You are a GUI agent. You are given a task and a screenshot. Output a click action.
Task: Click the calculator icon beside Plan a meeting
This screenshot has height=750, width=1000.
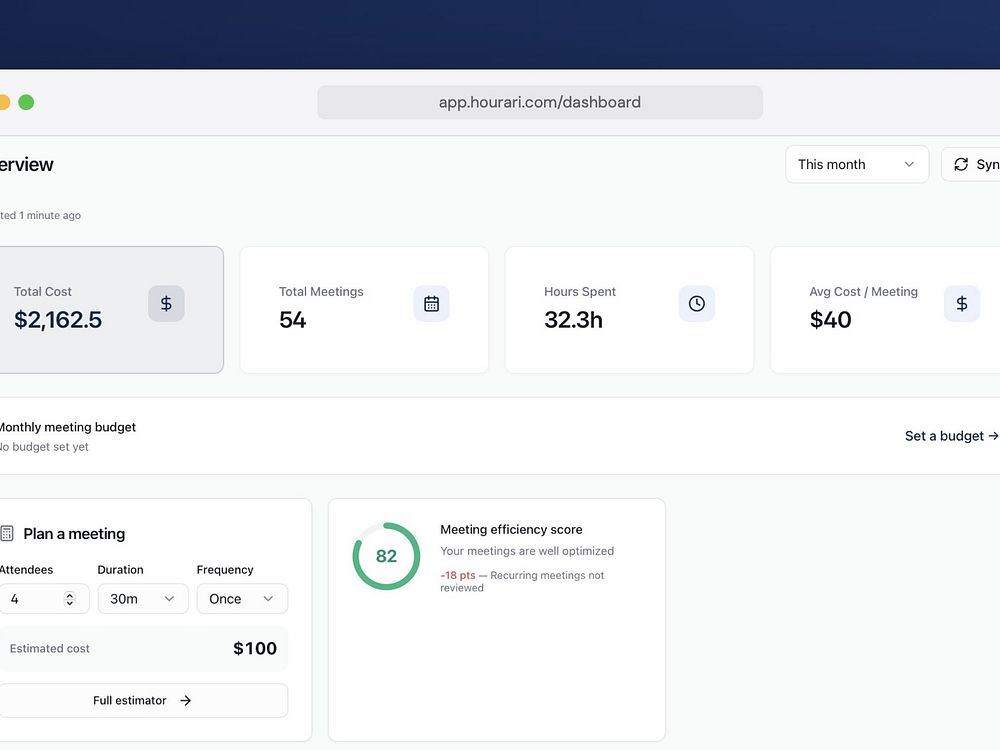(7, 533)
